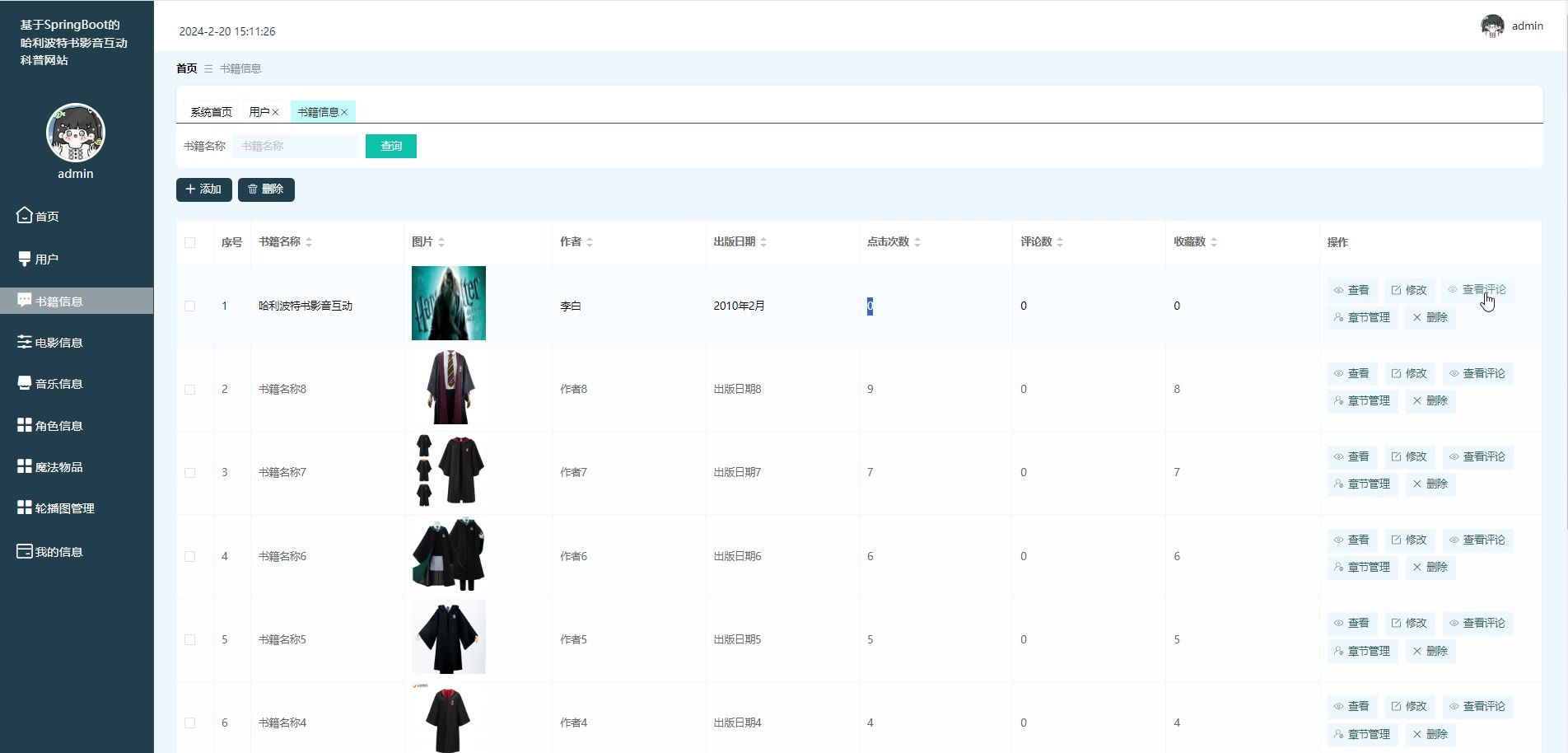Check the row for 哈利波特书影音互动

pyautogui.click(x=190, y=306)
